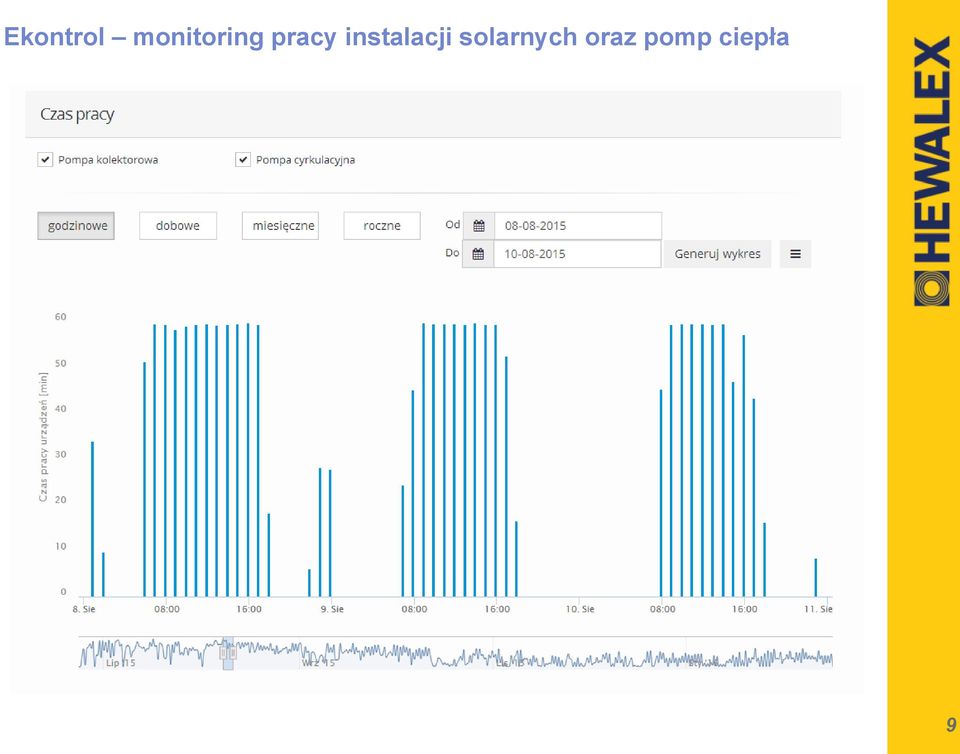
Task: Click the navigator timeline near Lip 15
Action: click(x=121, y=663)
